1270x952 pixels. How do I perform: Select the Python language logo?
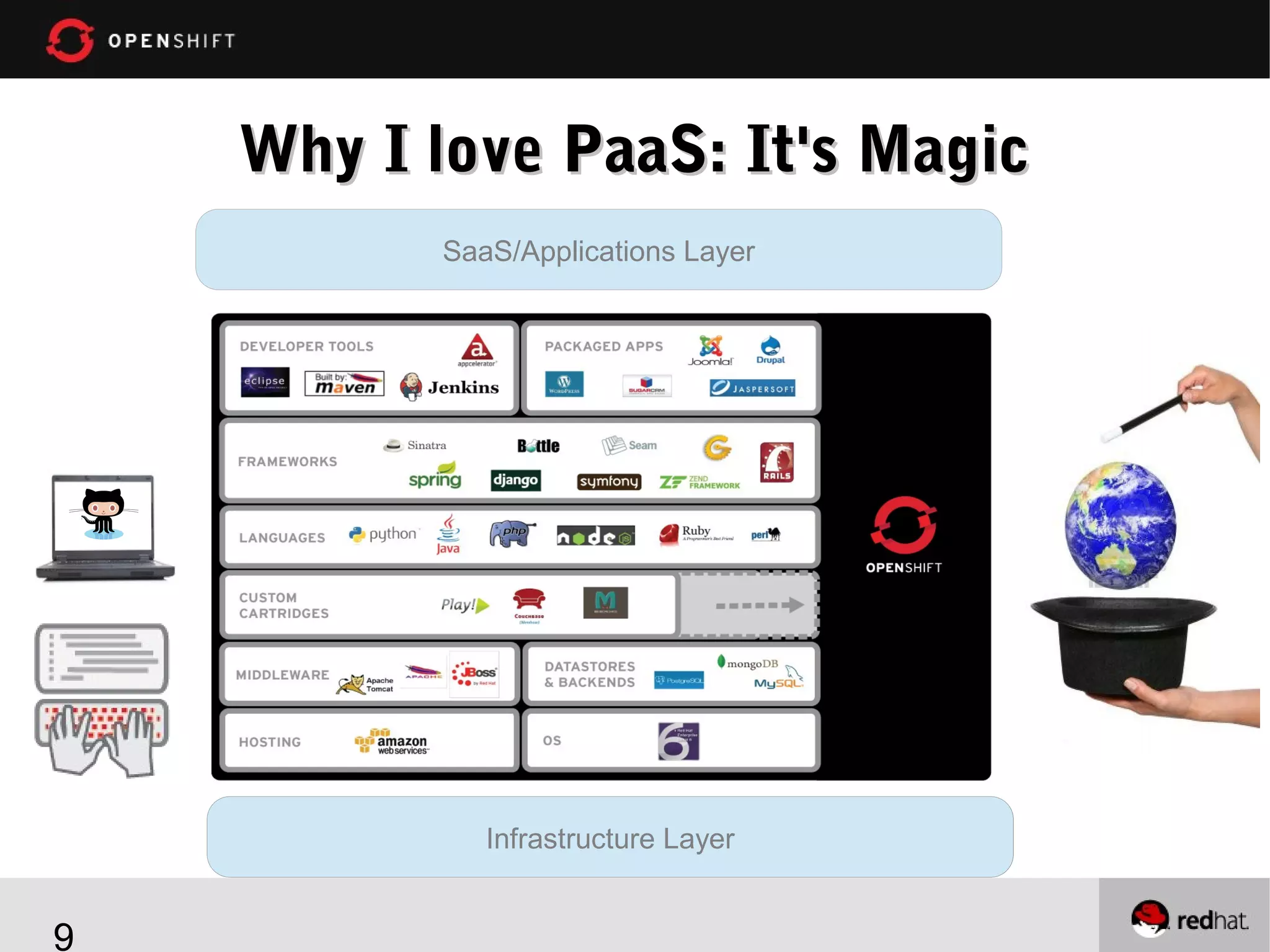coord(383,534)
